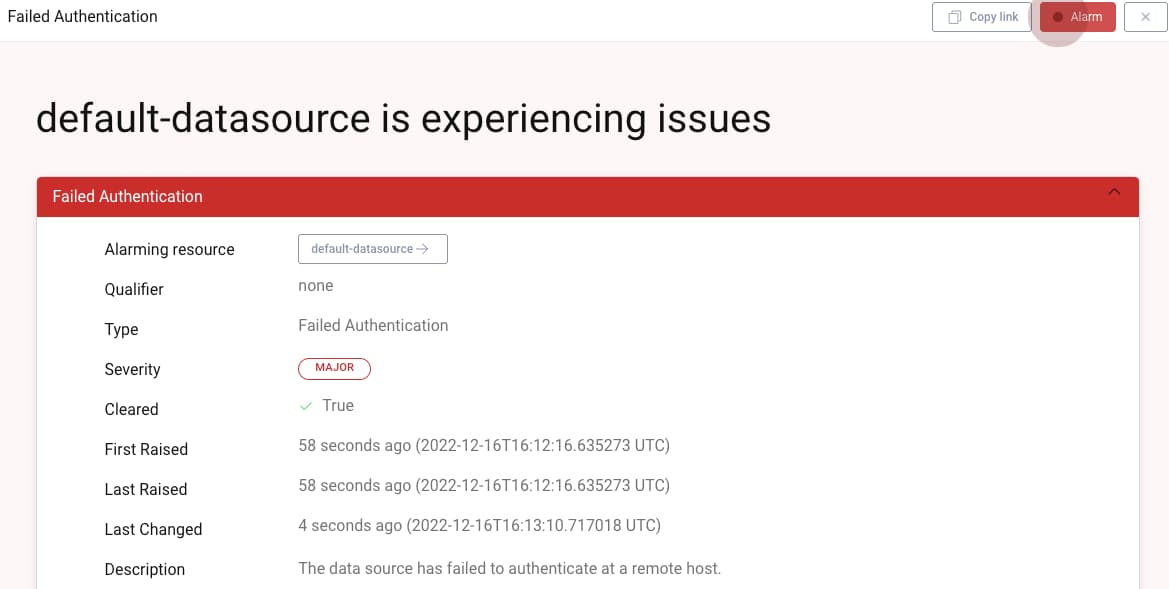
Task: Collapse the Failed Authentication panel chevron
Action: pos(1114,193)
